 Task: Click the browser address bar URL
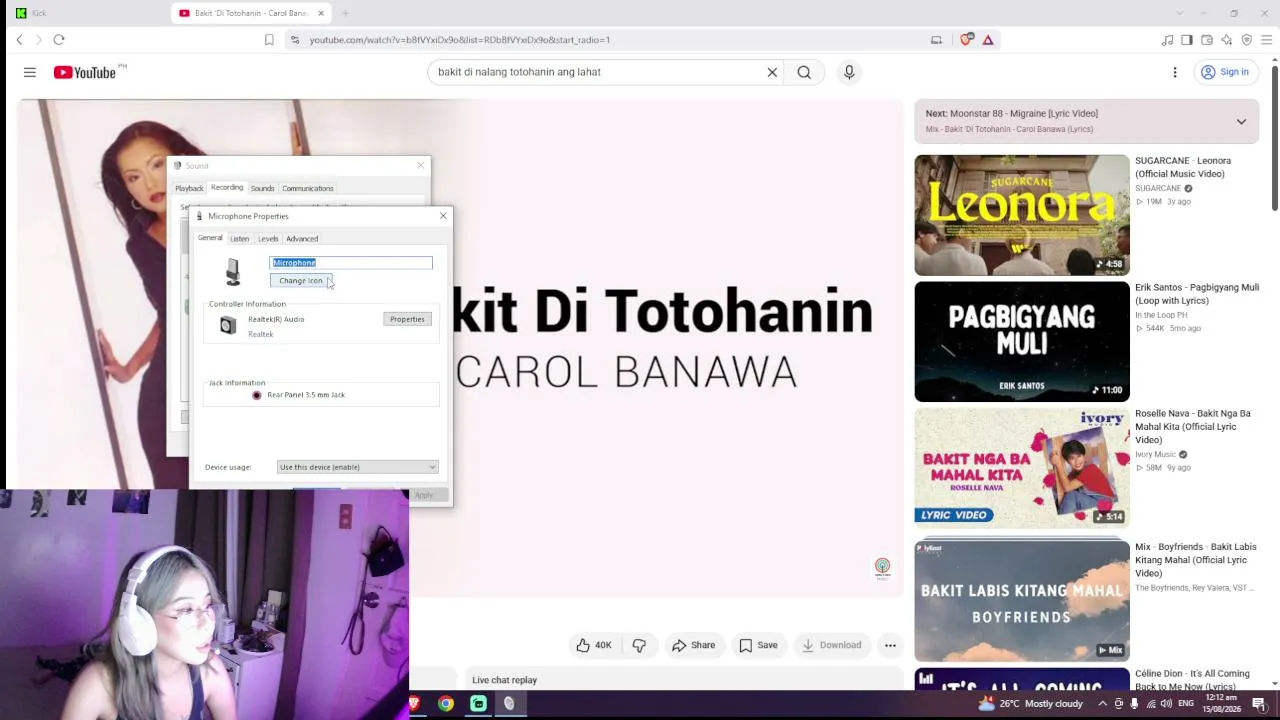[x=460, y=40]
